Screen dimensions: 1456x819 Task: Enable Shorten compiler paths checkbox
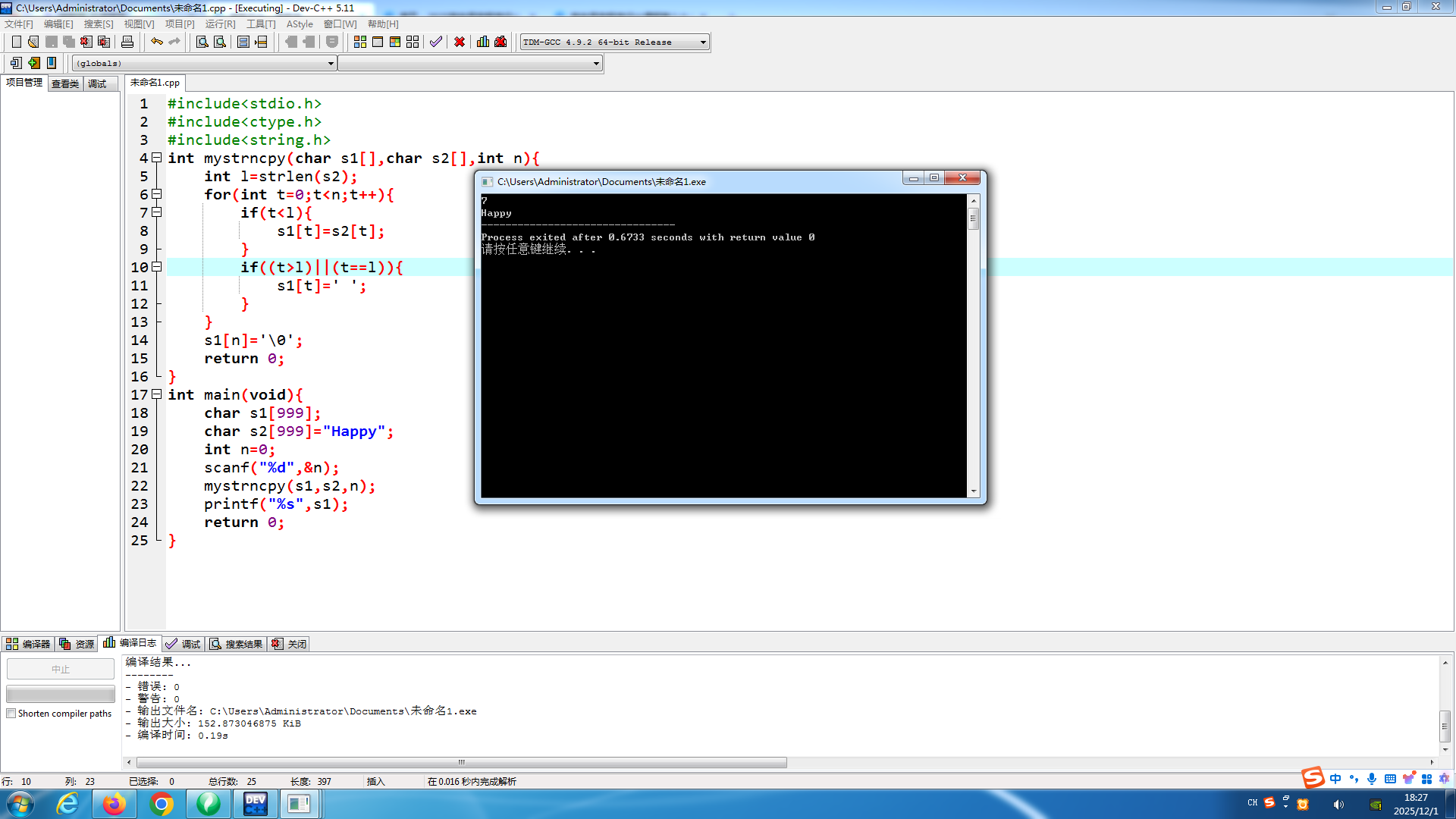pyautogui.click(x=11, y=714)
